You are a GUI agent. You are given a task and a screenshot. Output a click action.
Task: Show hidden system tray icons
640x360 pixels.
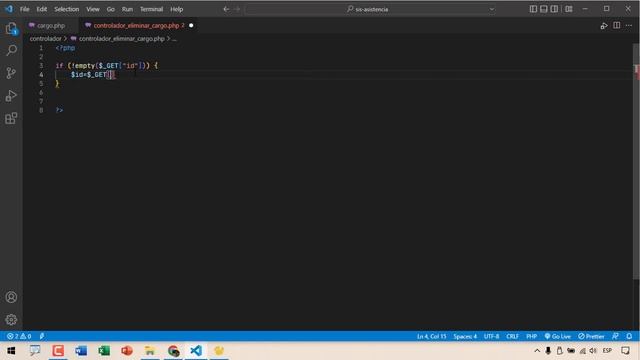537,351
